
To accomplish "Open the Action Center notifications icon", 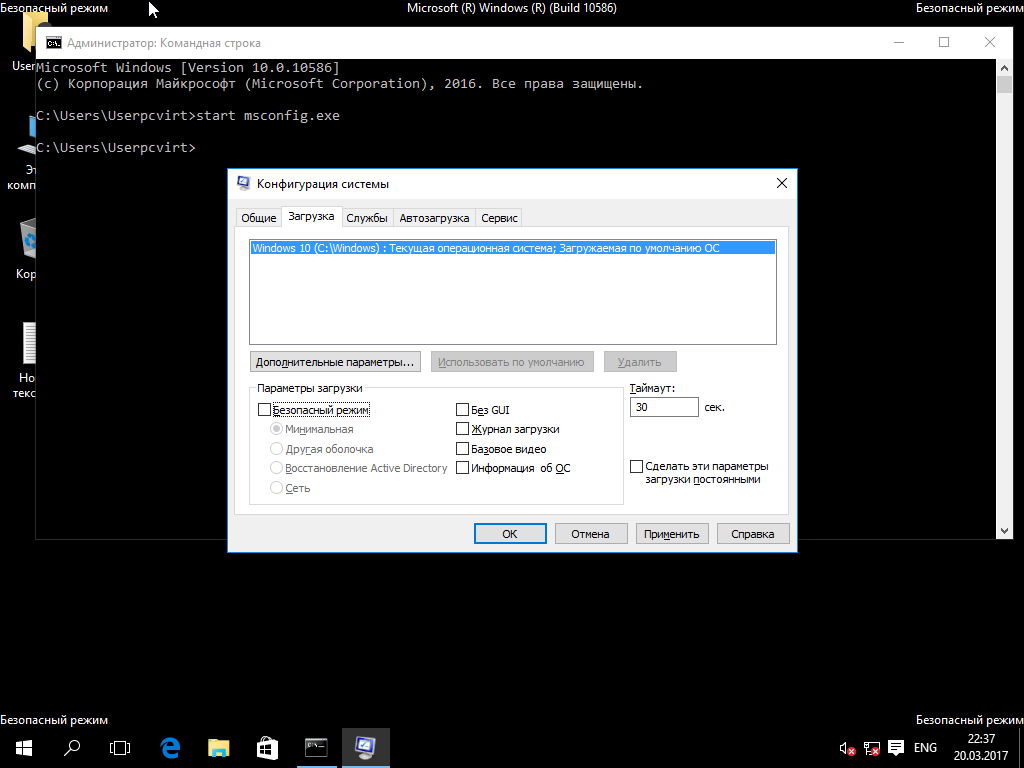I will pos(896,748).
